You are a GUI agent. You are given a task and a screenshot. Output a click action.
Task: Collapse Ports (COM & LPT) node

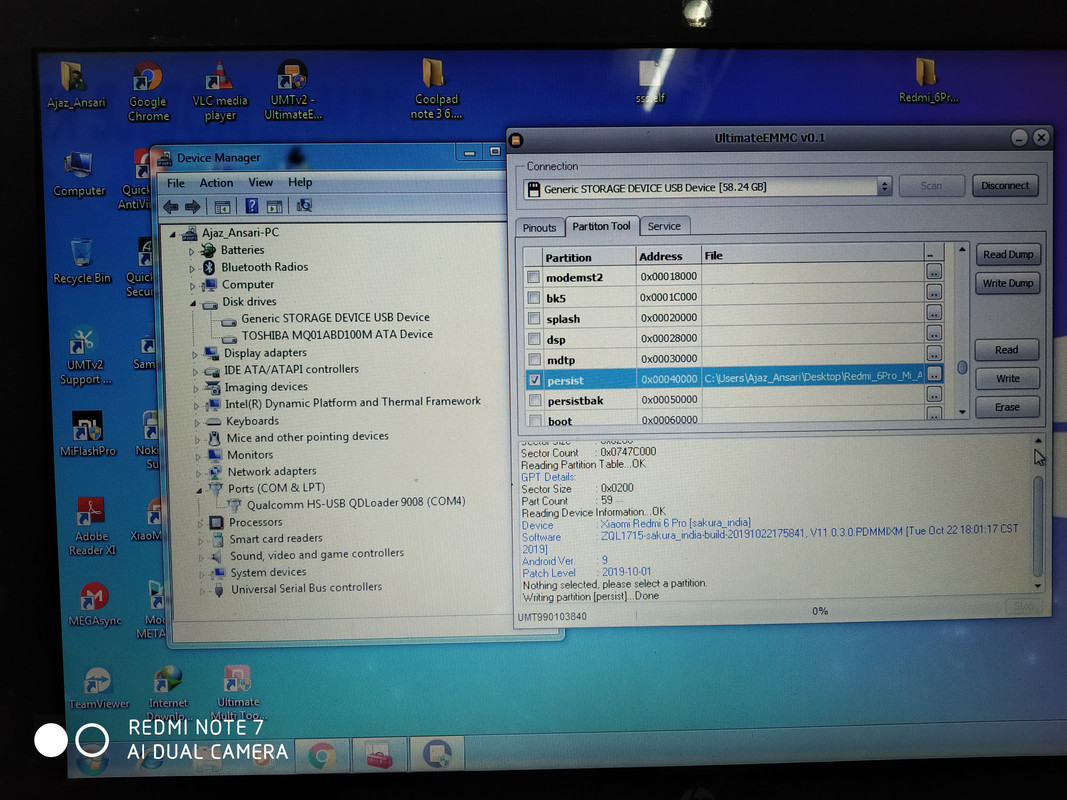[199, 490]
